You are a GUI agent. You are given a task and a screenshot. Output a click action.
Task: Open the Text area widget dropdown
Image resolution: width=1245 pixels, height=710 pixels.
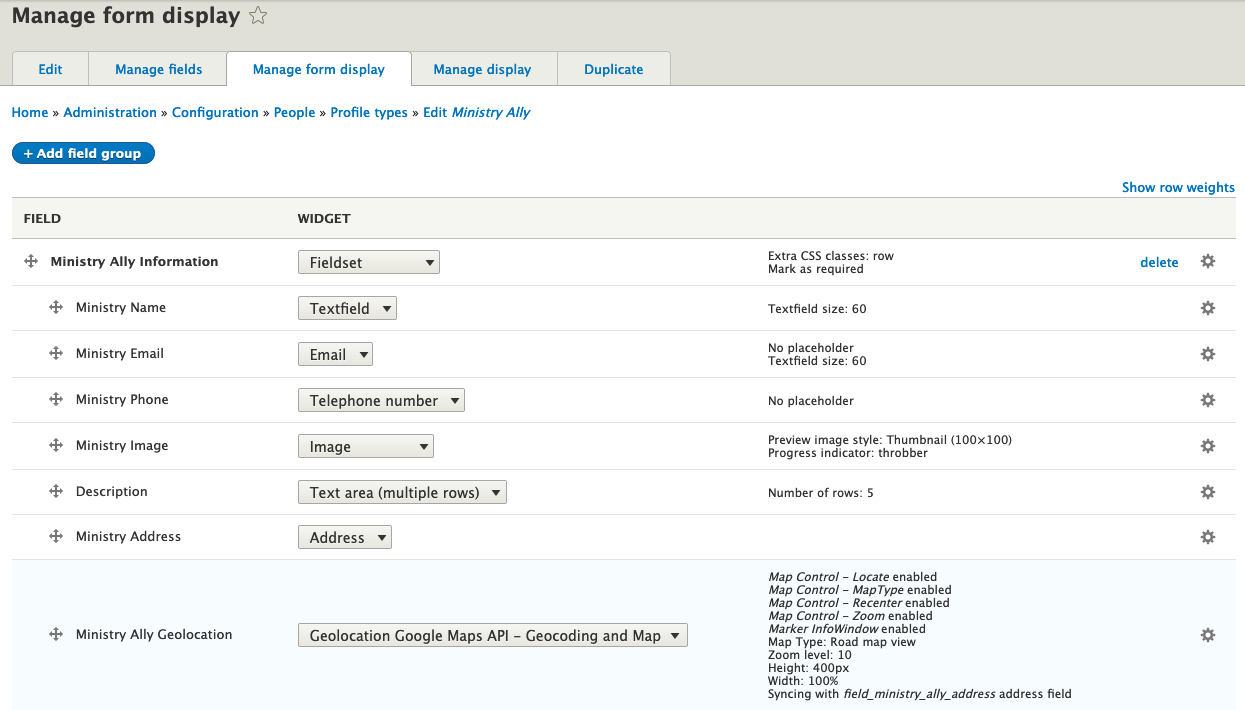point(402,491)
